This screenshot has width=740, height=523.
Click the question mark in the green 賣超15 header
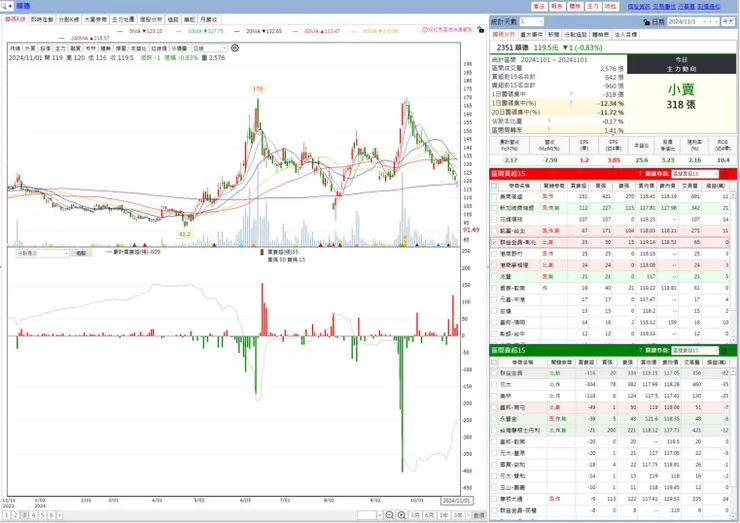(640, 350)
